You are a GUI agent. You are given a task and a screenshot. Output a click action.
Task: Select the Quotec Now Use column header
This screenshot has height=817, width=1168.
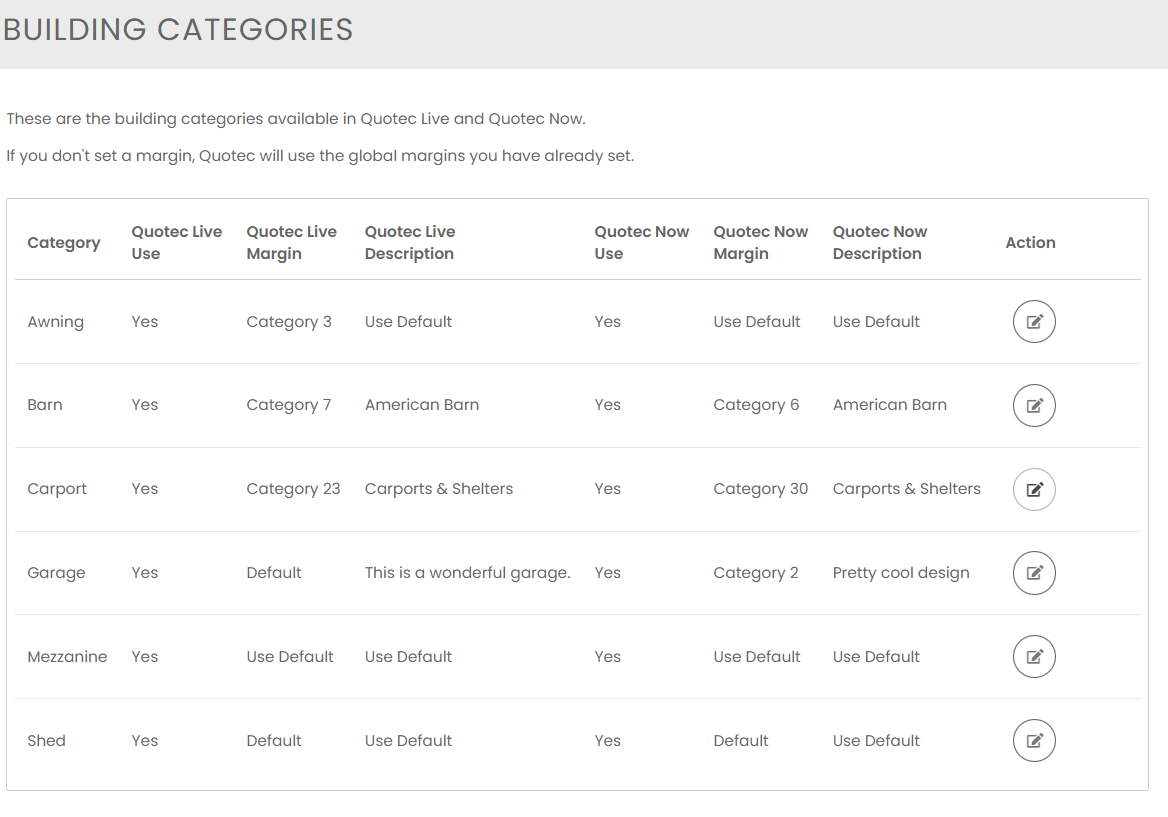[641, 243]
